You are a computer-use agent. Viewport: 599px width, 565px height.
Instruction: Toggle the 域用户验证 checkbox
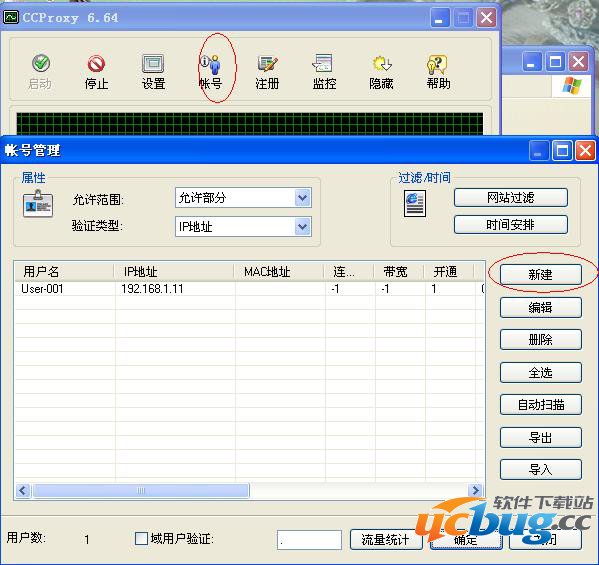(141, 539)
